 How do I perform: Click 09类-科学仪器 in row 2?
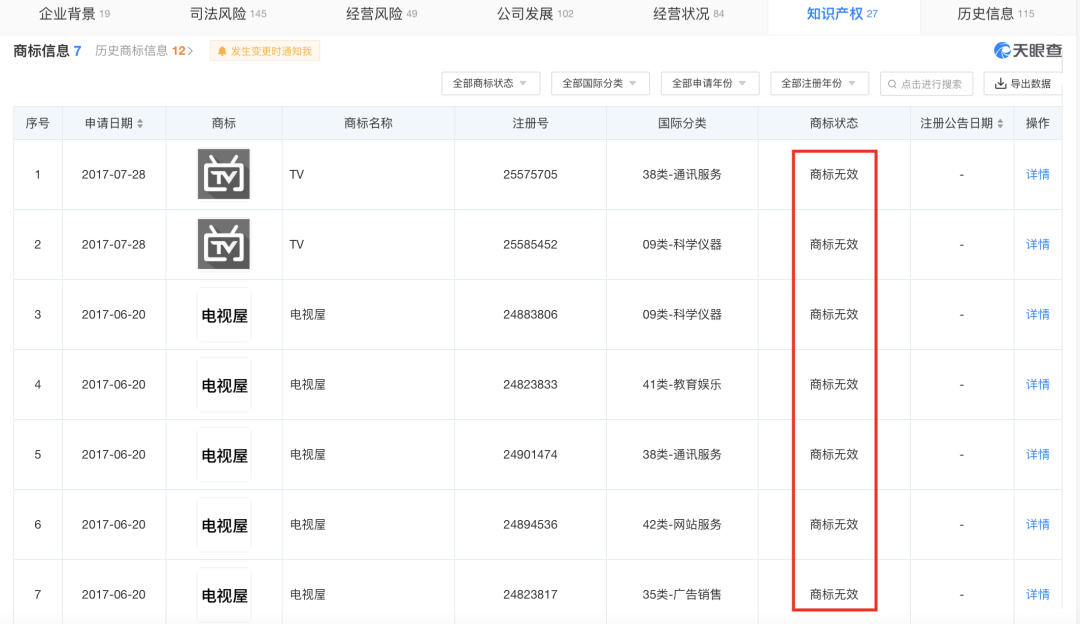(x=682, y=245)
